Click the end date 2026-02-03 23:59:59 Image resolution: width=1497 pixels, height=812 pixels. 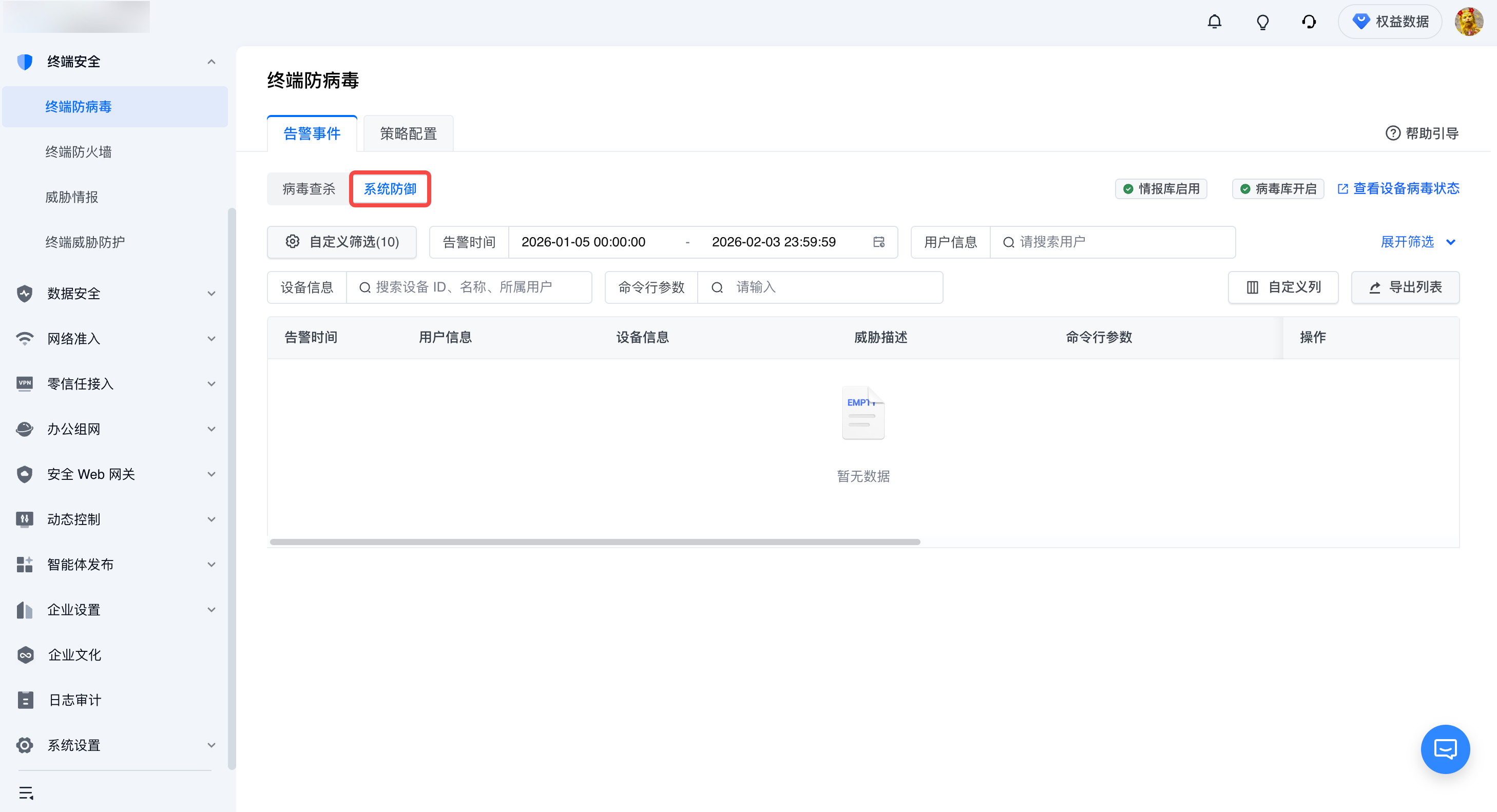(x=774, y=242)
